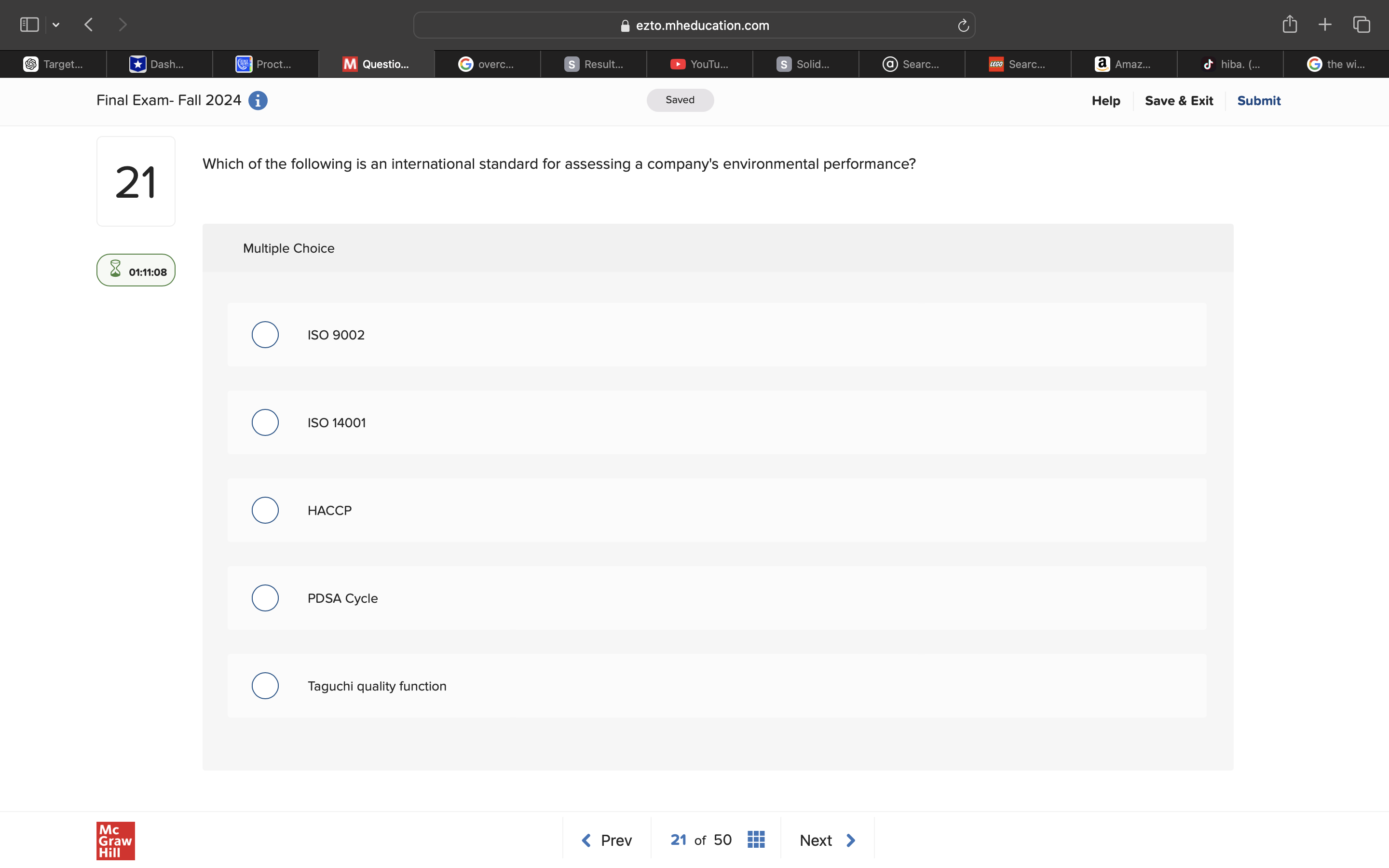The width and height of the screenshot is (1389, 868).
Task: Click the McGraw Hill logo
Action: (x=115, y=841)
